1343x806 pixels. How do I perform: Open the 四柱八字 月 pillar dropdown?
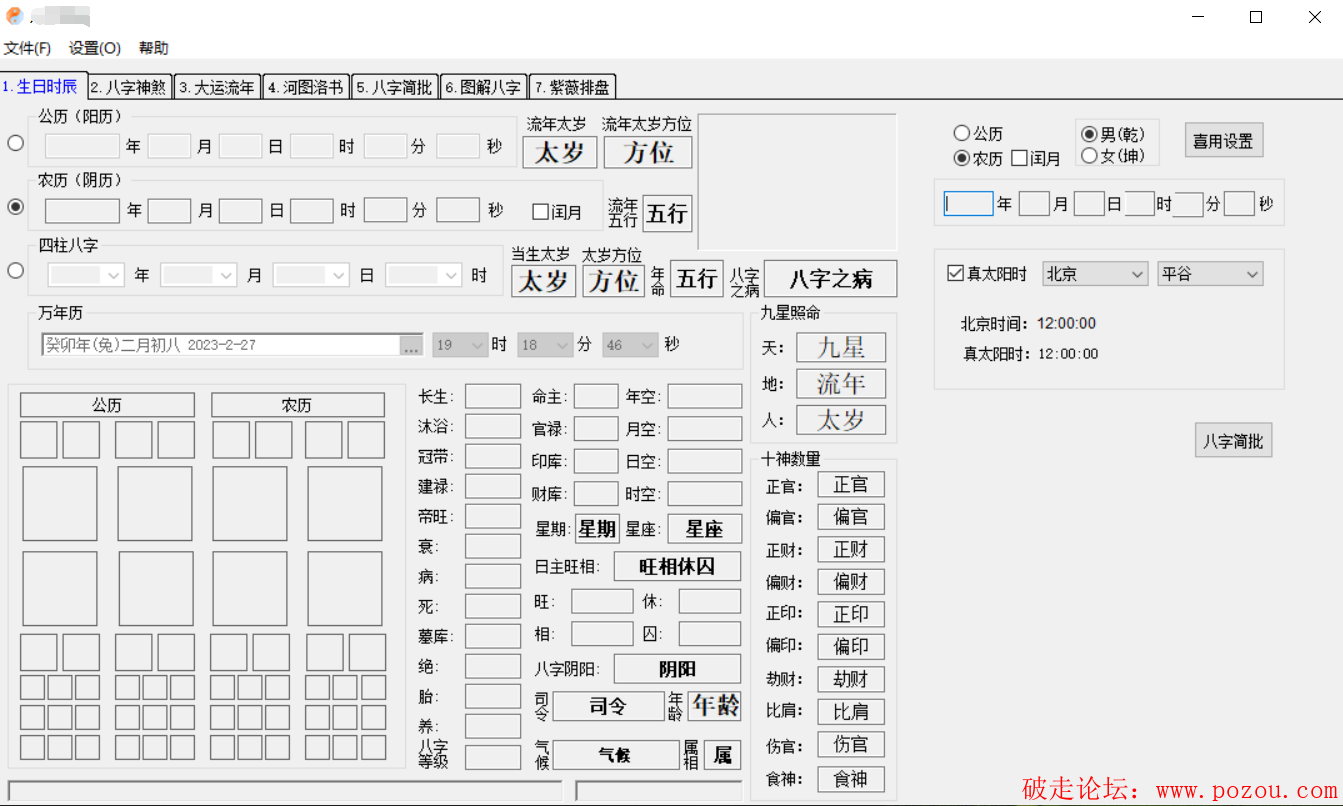[198, 275]
